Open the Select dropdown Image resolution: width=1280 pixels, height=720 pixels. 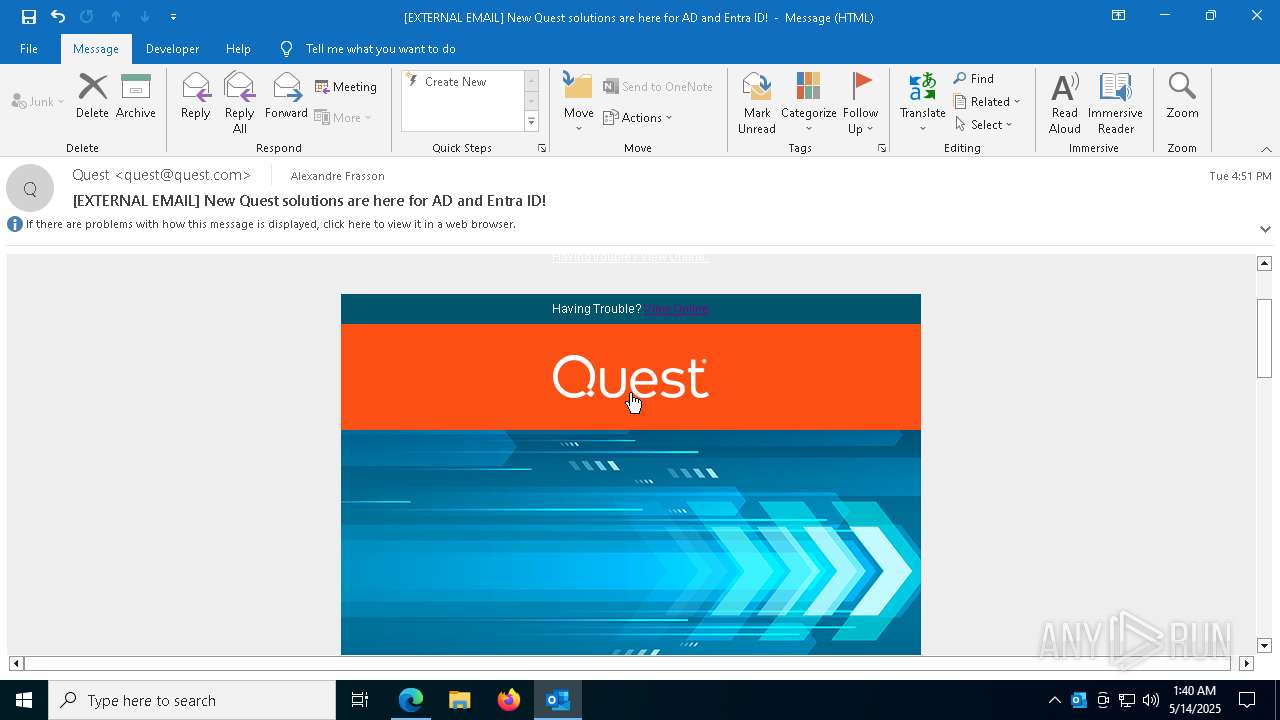pos(984,125)
